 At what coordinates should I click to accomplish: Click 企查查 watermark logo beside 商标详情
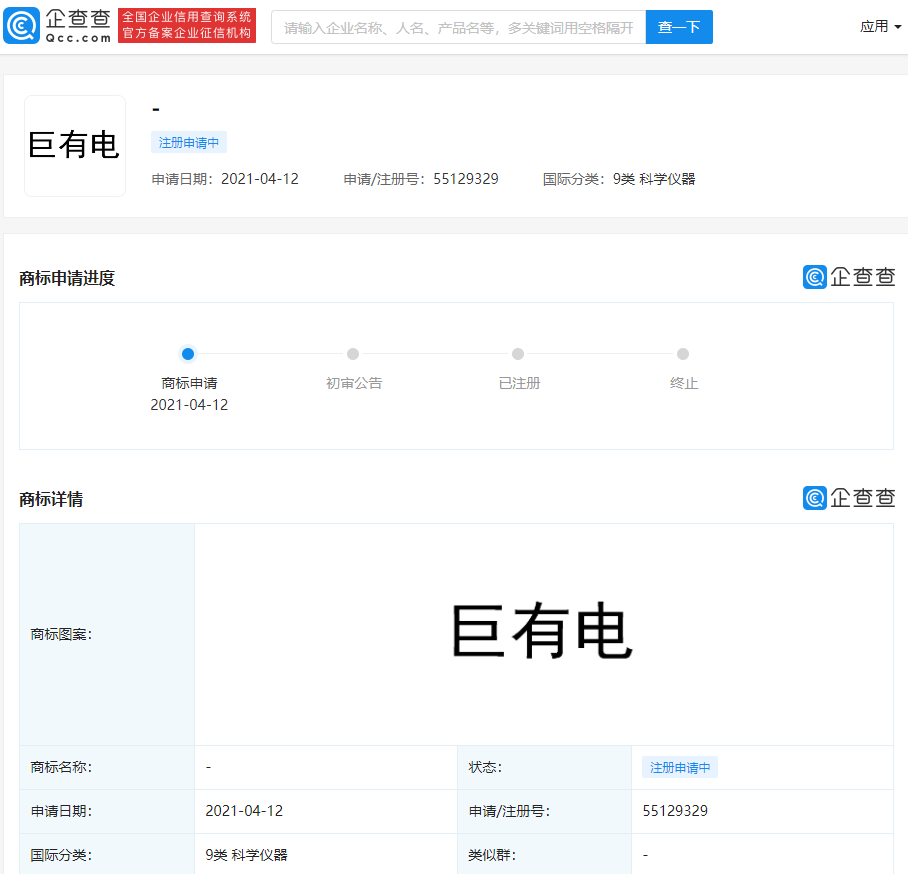(849, 498)
